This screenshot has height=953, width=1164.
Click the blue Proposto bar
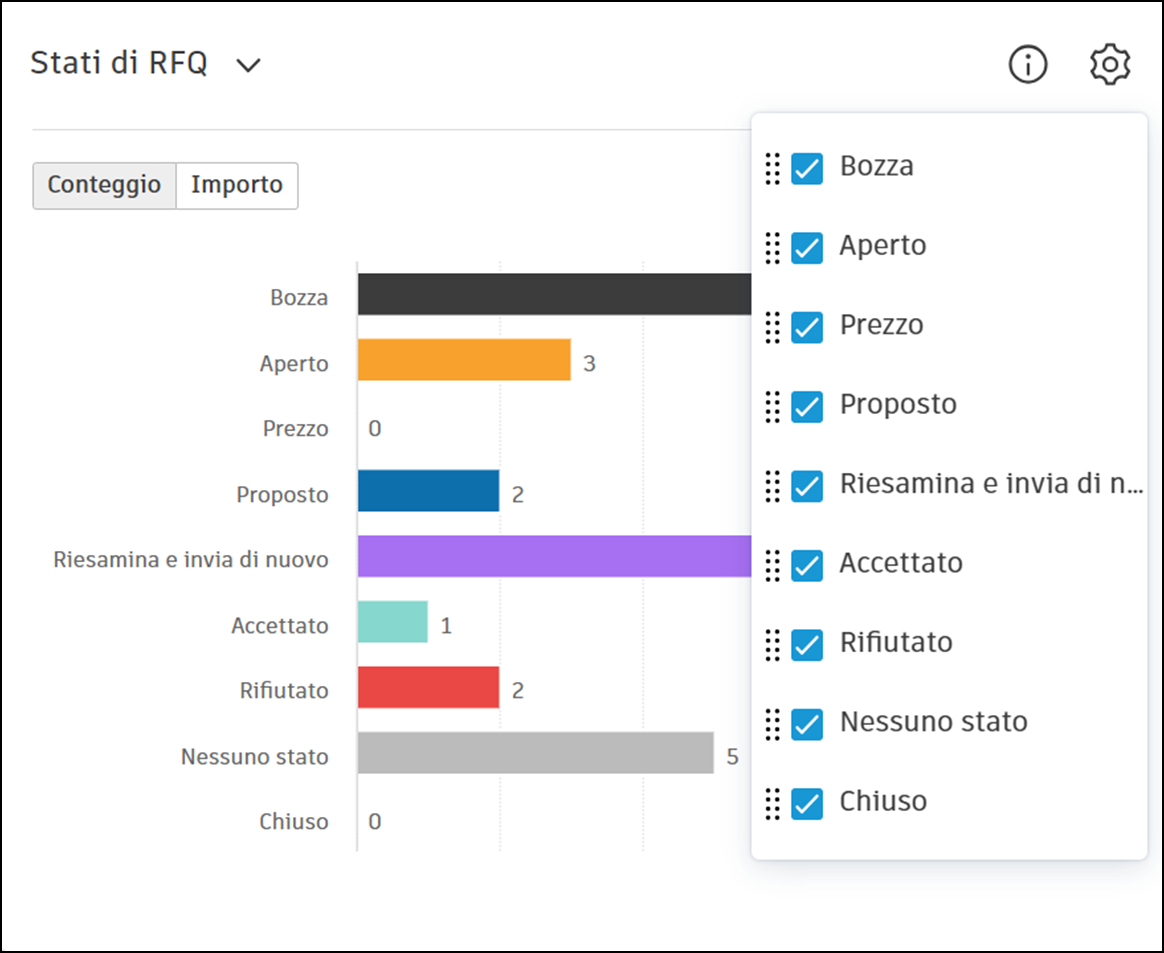pos(428,491)
